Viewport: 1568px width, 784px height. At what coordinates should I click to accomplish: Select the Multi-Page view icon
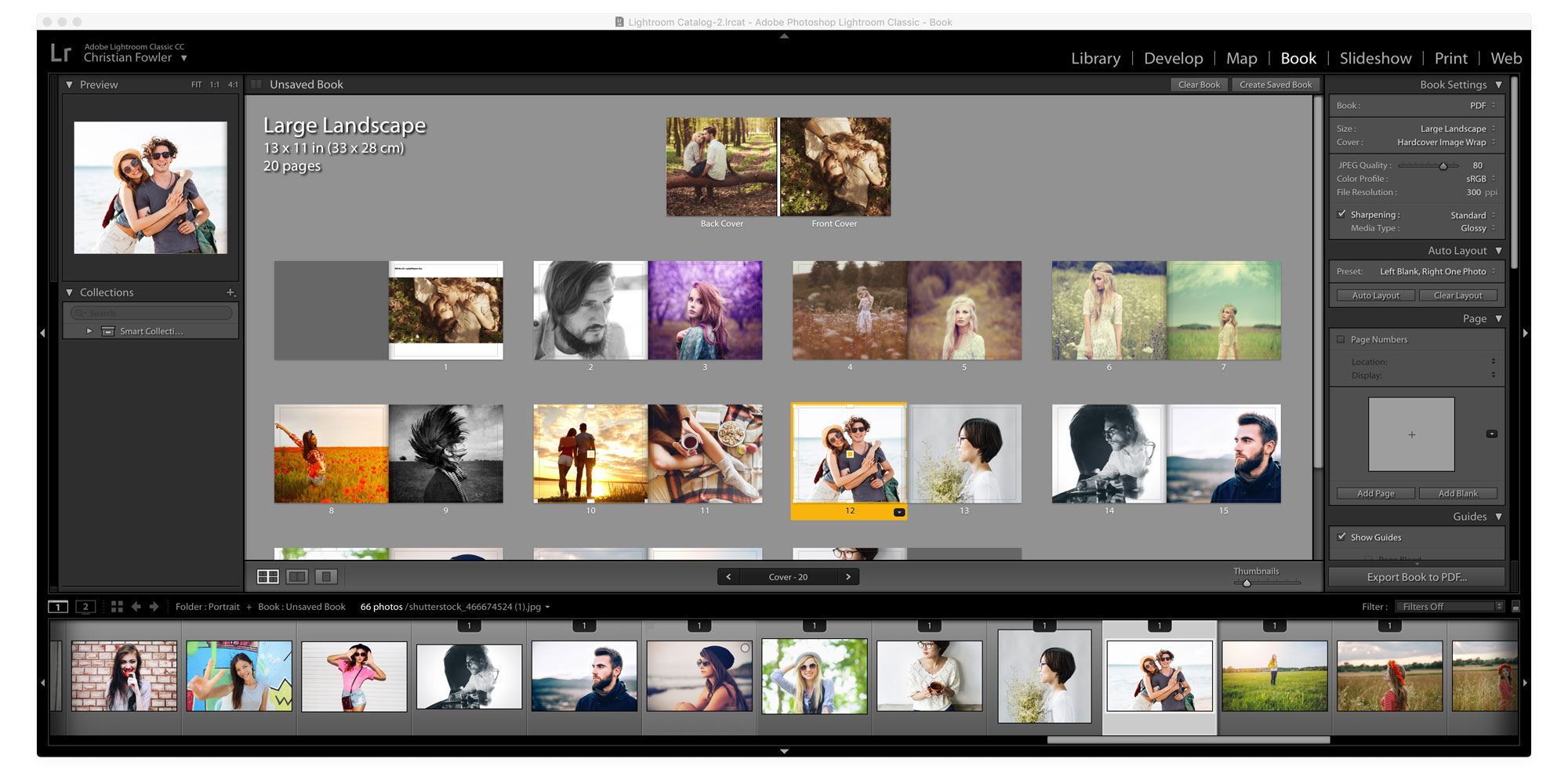[x=269, y=575]
